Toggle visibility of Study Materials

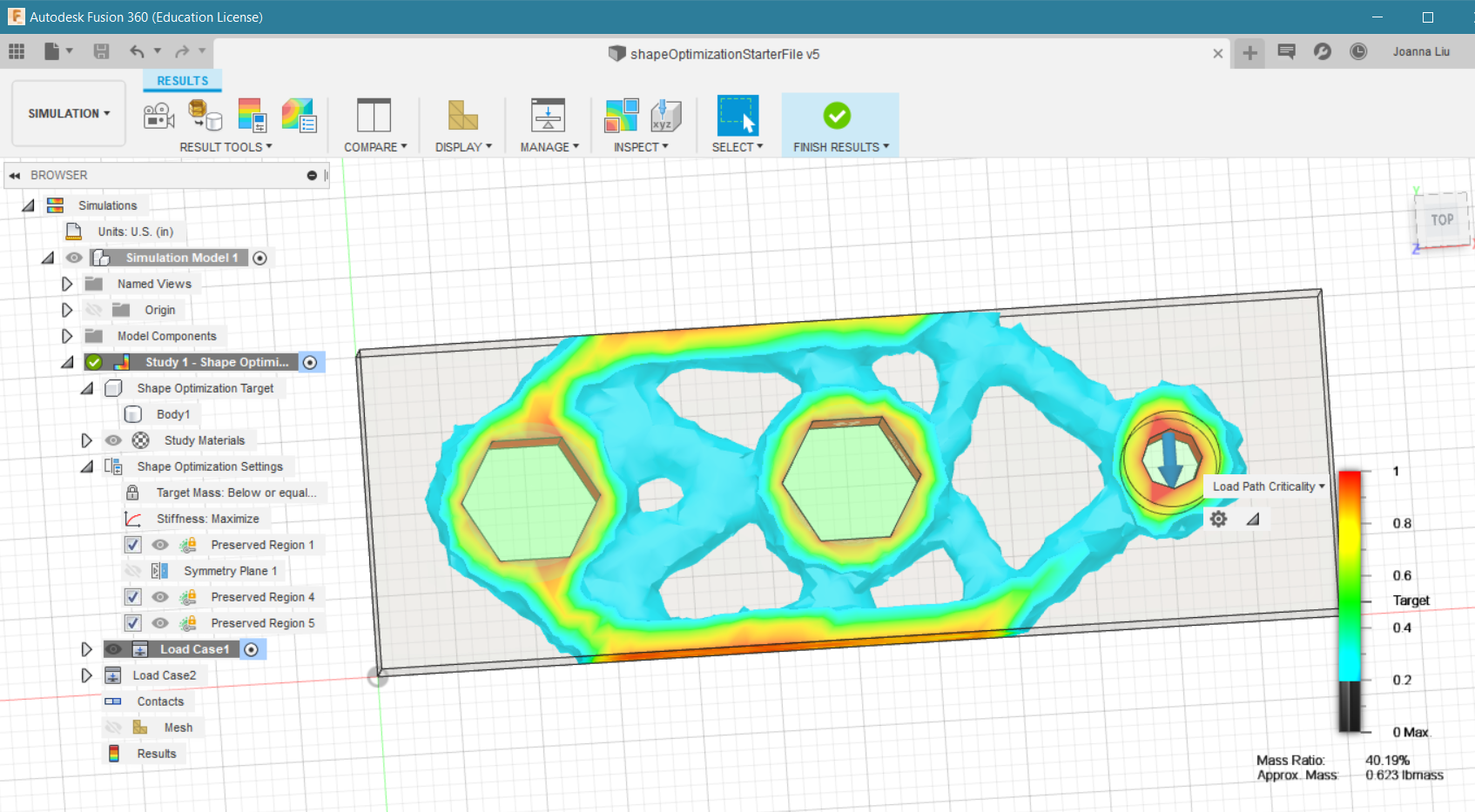coord(114,440)
